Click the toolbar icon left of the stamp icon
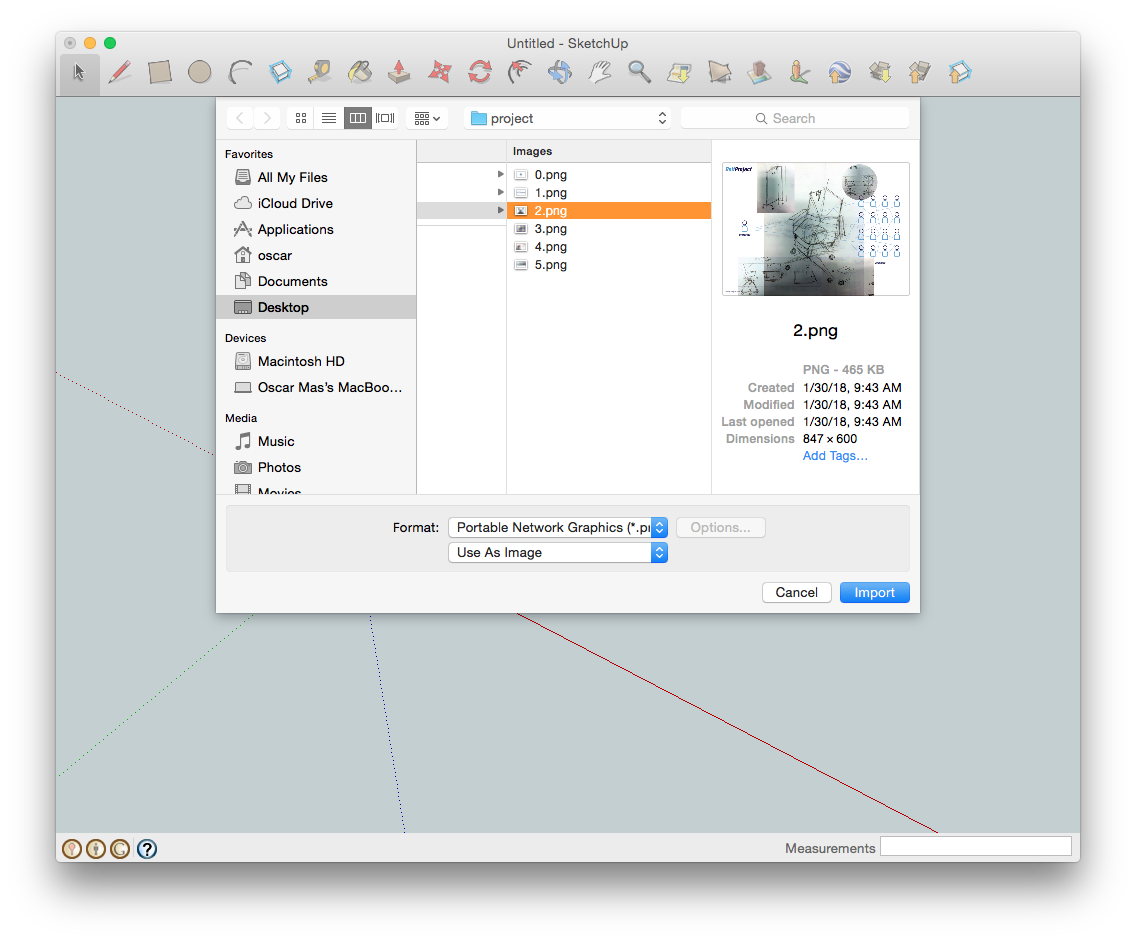1136x942 pixels. click(719, 72)
